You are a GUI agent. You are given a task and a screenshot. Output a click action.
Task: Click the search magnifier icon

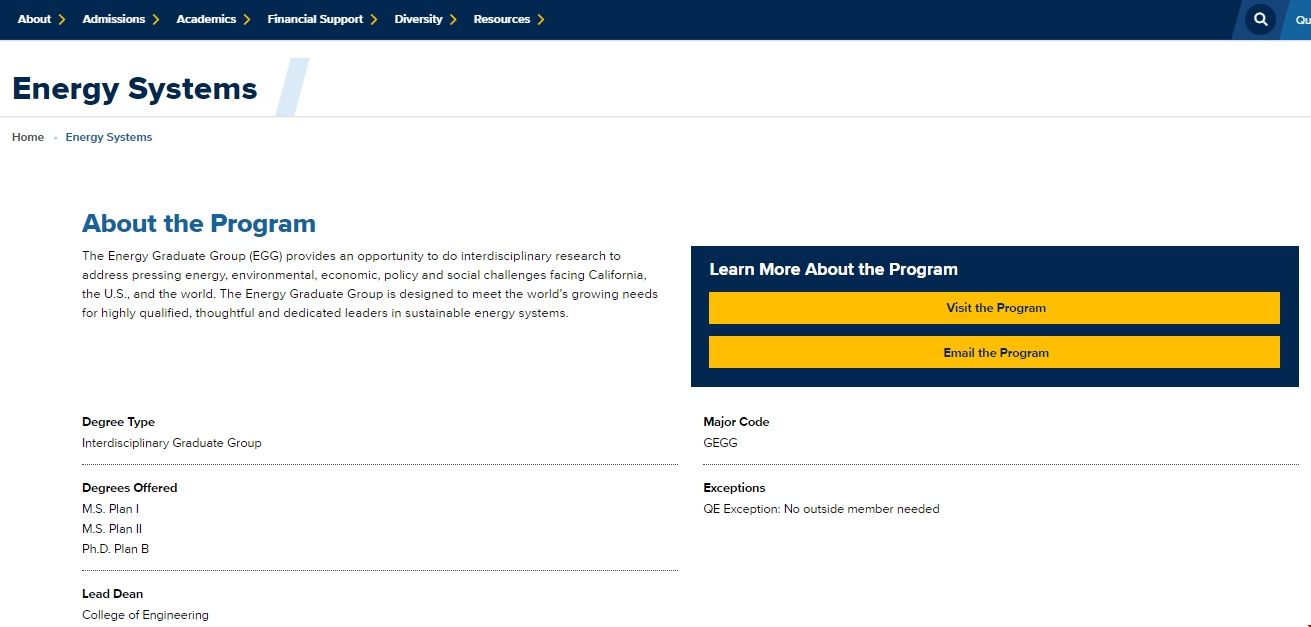(1260, 20)
